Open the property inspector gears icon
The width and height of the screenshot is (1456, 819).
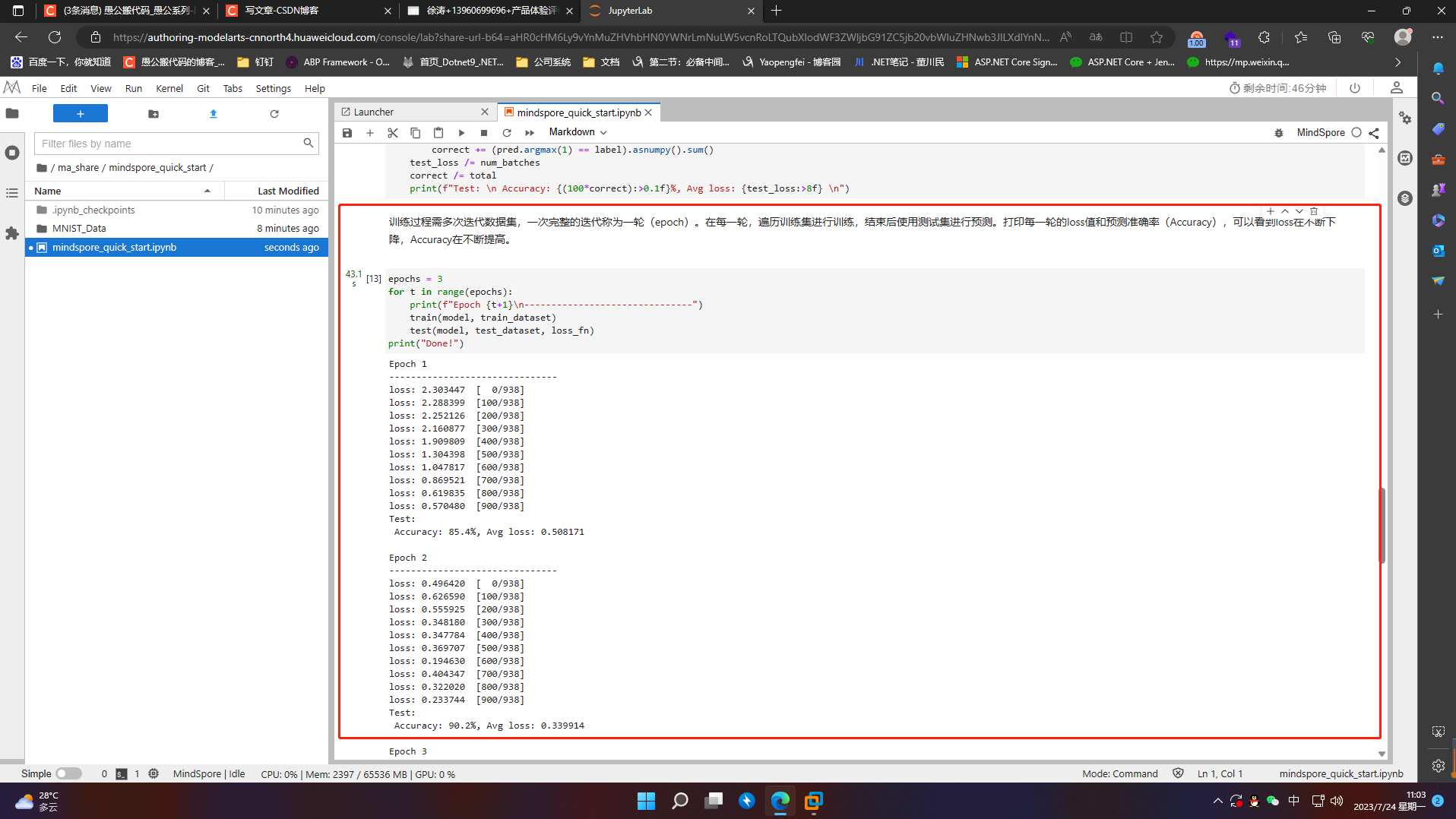pyautogui.click(x=1405, y=118)
